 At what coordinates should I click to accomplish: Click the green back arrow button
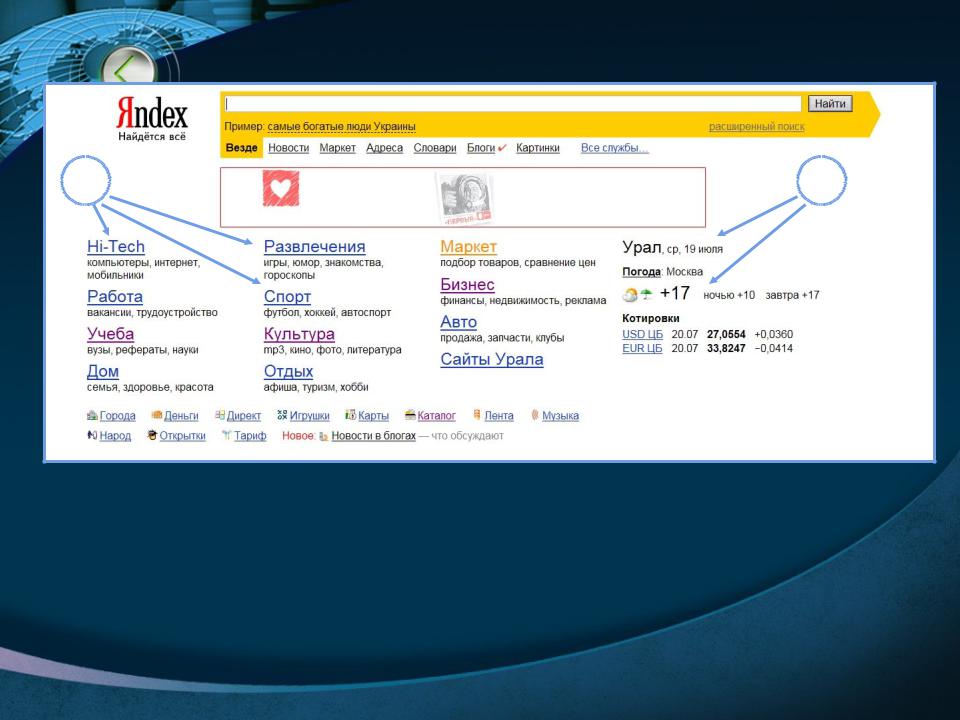pos(129,67)
